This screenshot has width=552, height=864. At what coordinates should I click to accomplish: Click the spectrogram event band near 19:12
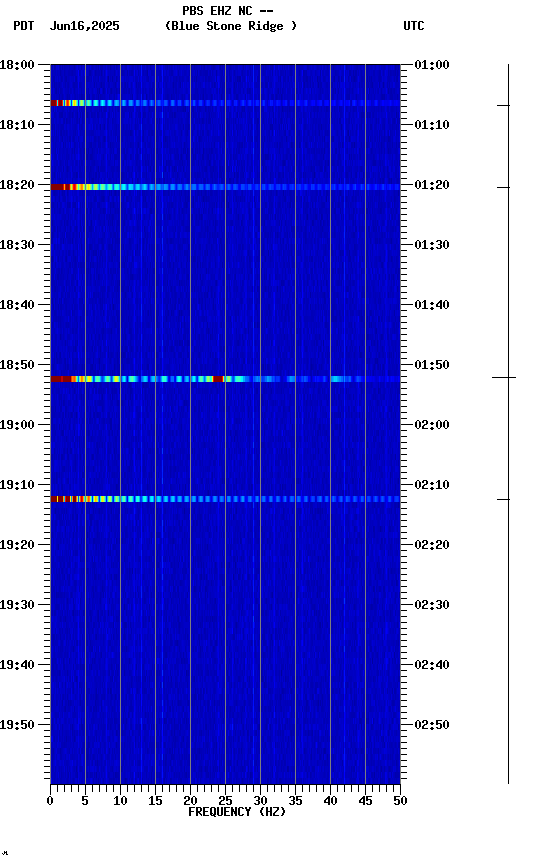click(225, 499)
